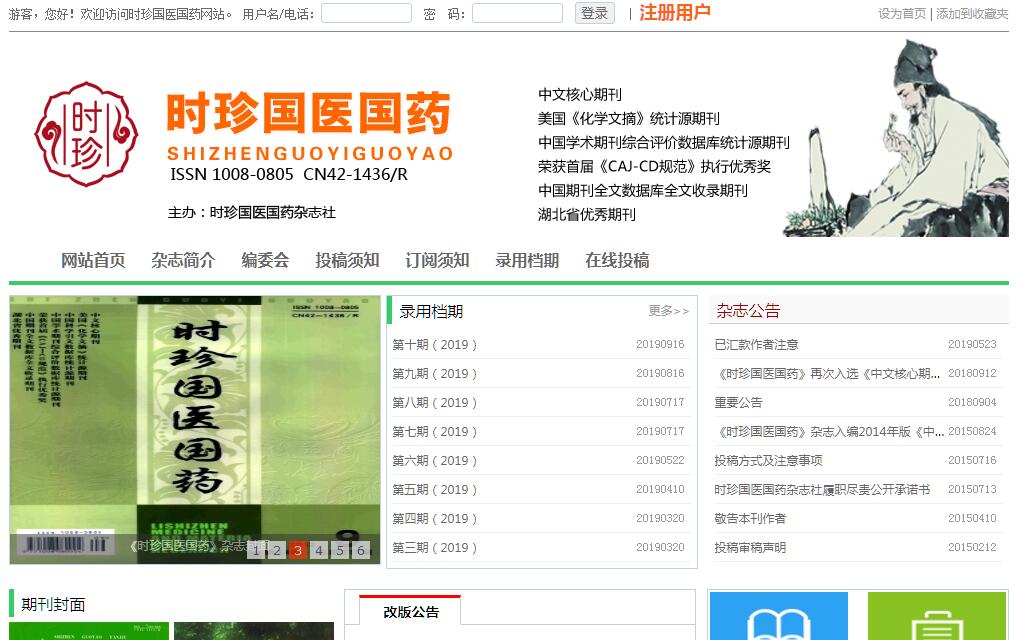Select carousel slide number 4
Screen dimensions: 1020x640
(x=319, y=550)
